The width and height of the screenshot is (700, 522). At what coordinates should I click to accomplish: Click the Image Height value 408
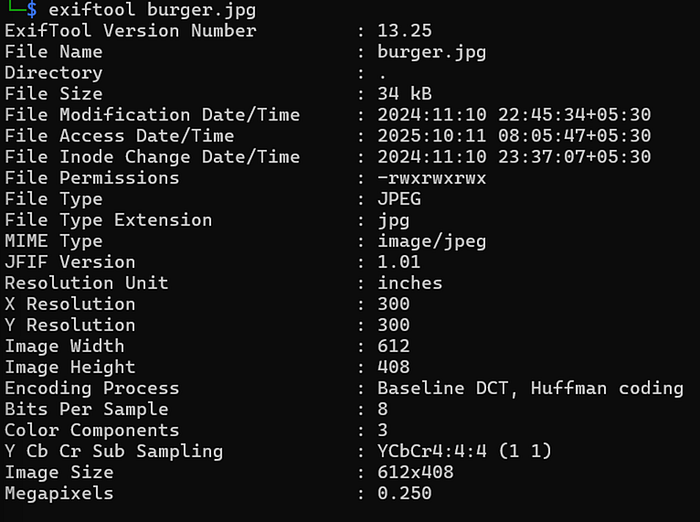(394, 367)
